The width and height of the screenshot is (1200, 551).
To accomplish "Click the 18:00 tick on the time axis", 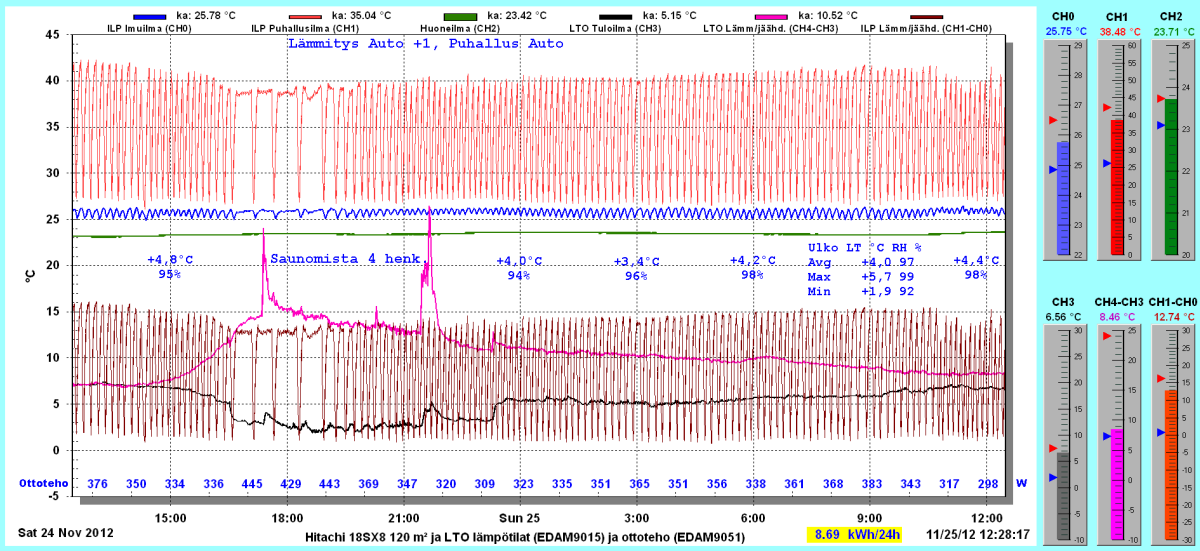I will click(288, 518).
